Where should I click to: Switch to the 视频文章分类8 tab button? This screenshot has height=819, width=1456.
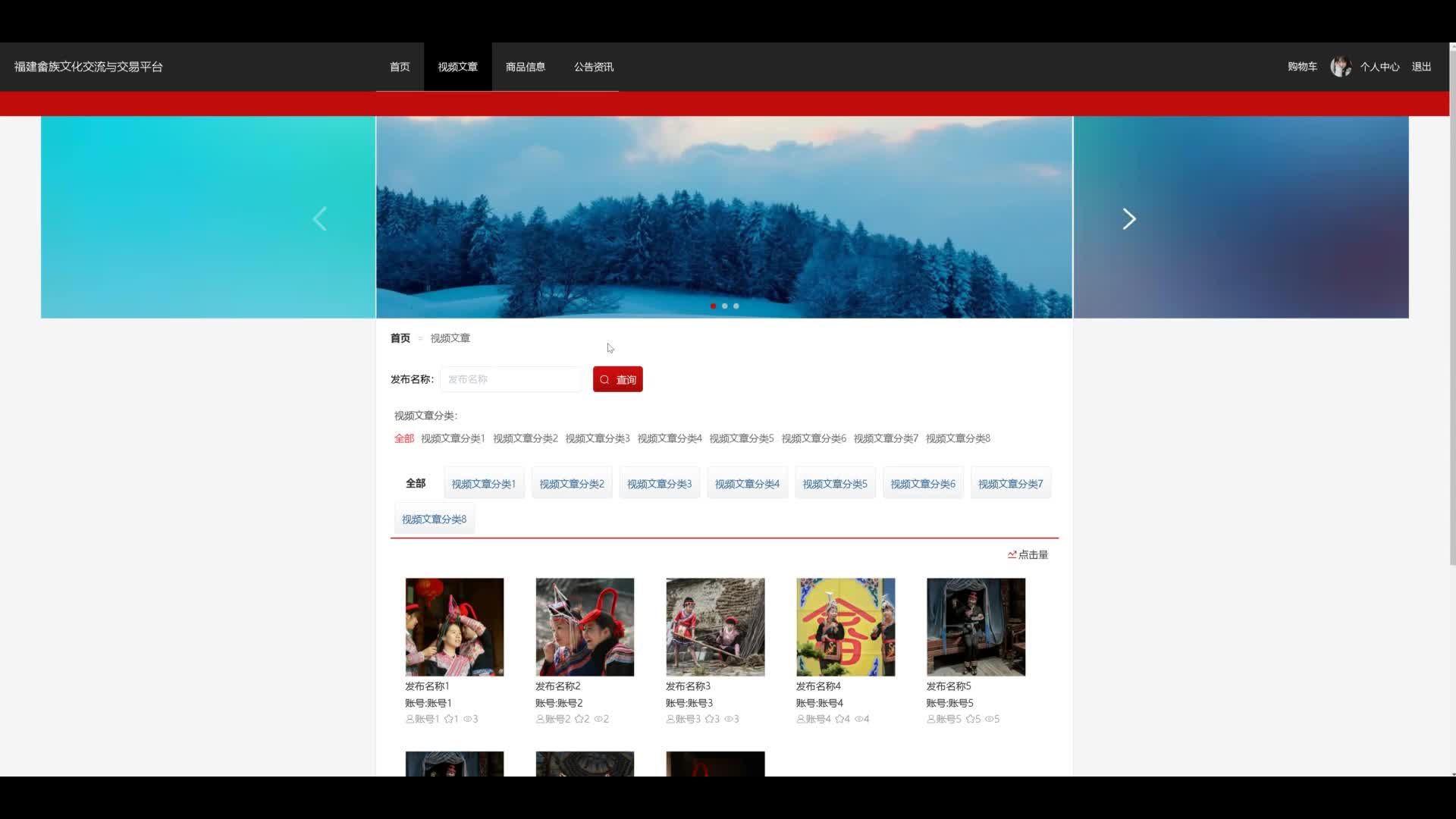tap(434, 519)
